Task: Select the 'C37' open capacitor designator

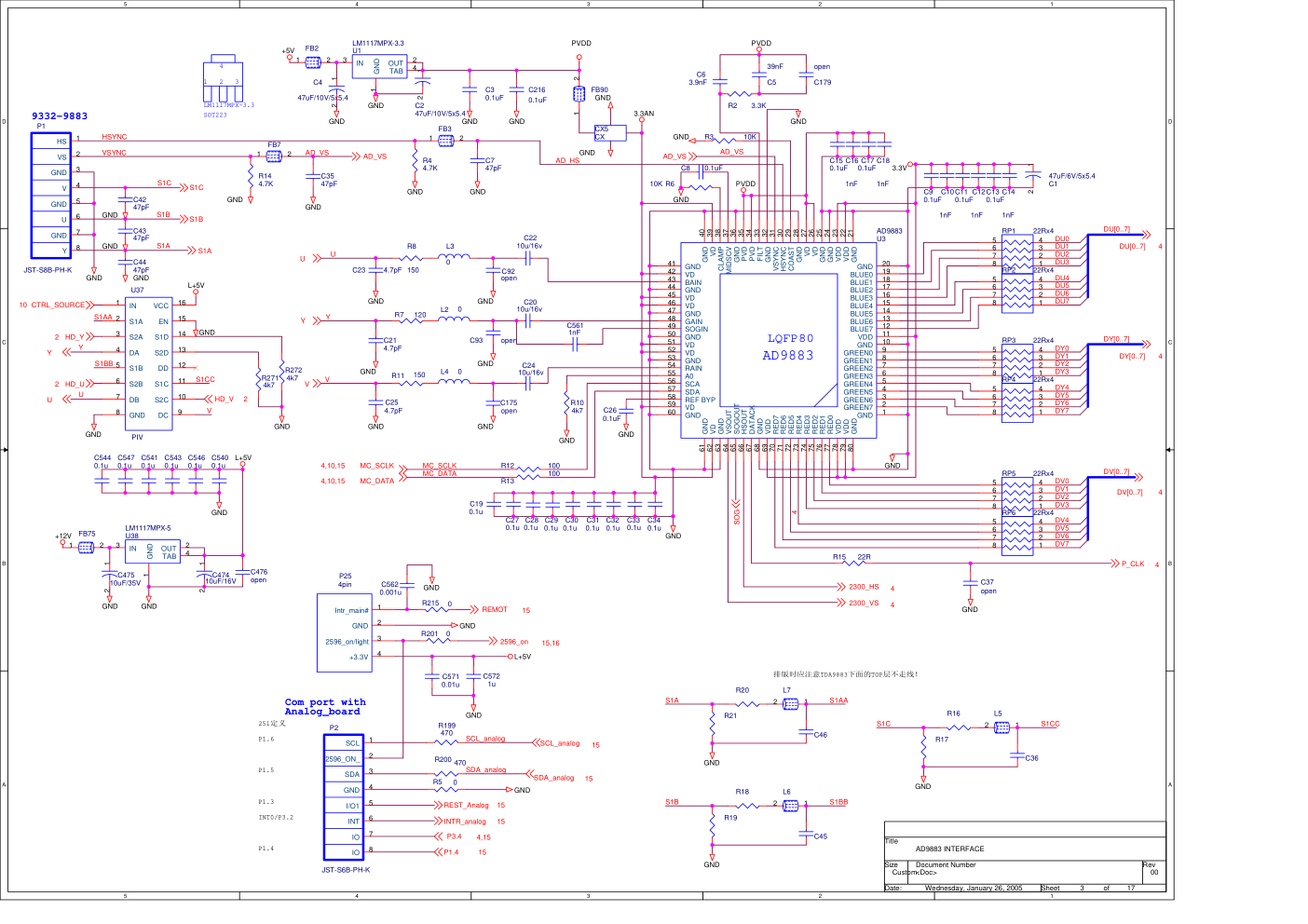Action: [x=987, y=581]
